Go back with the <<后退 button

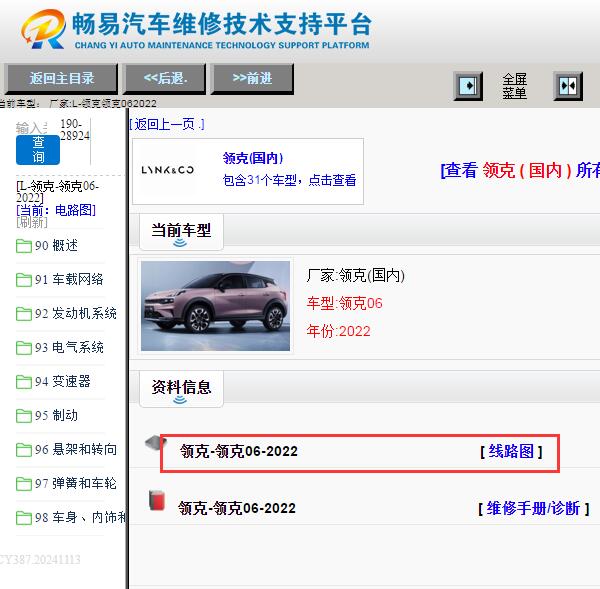165,79
